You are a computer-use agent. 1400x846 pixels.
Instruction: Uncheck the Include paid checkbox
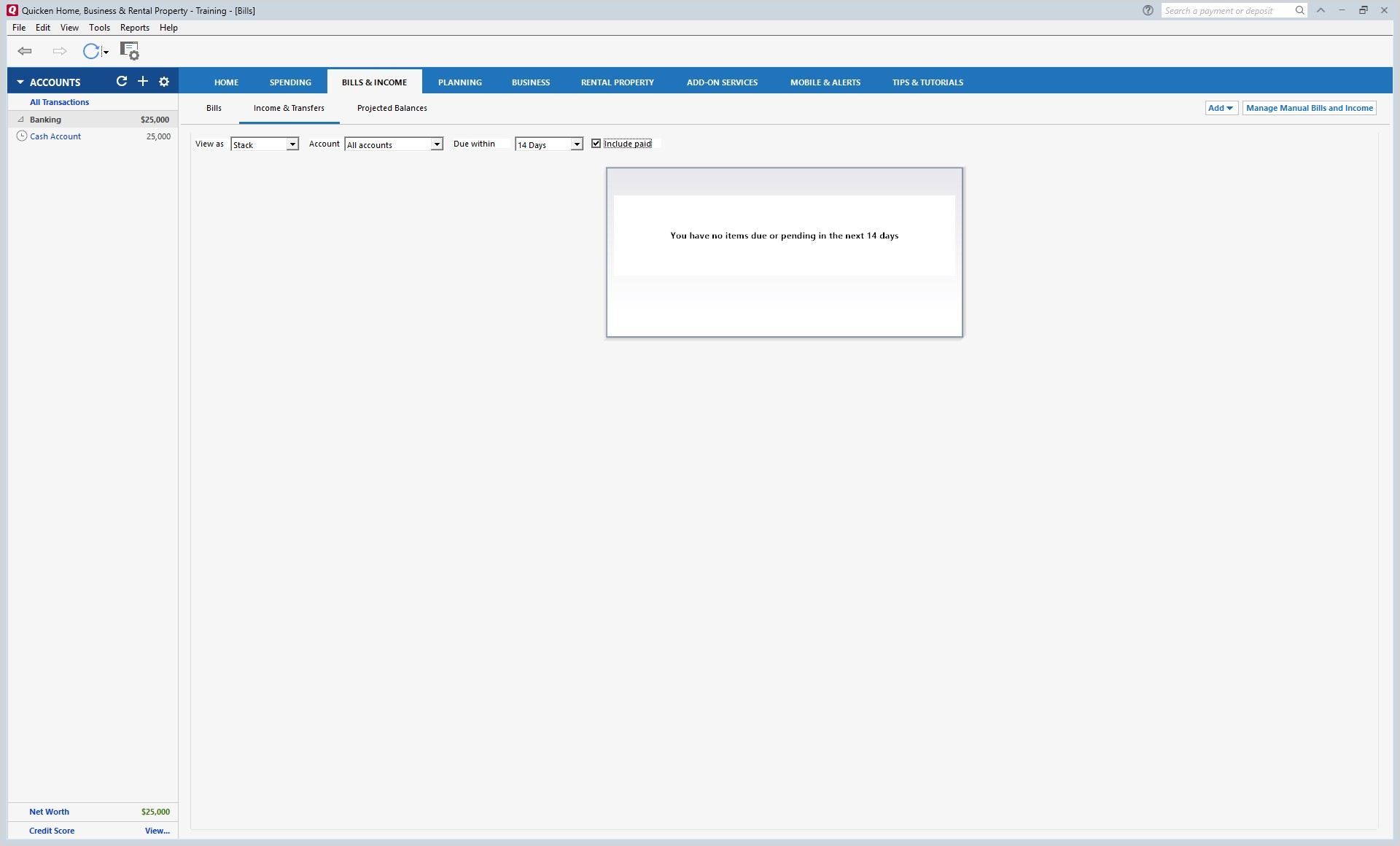[596, 144]
